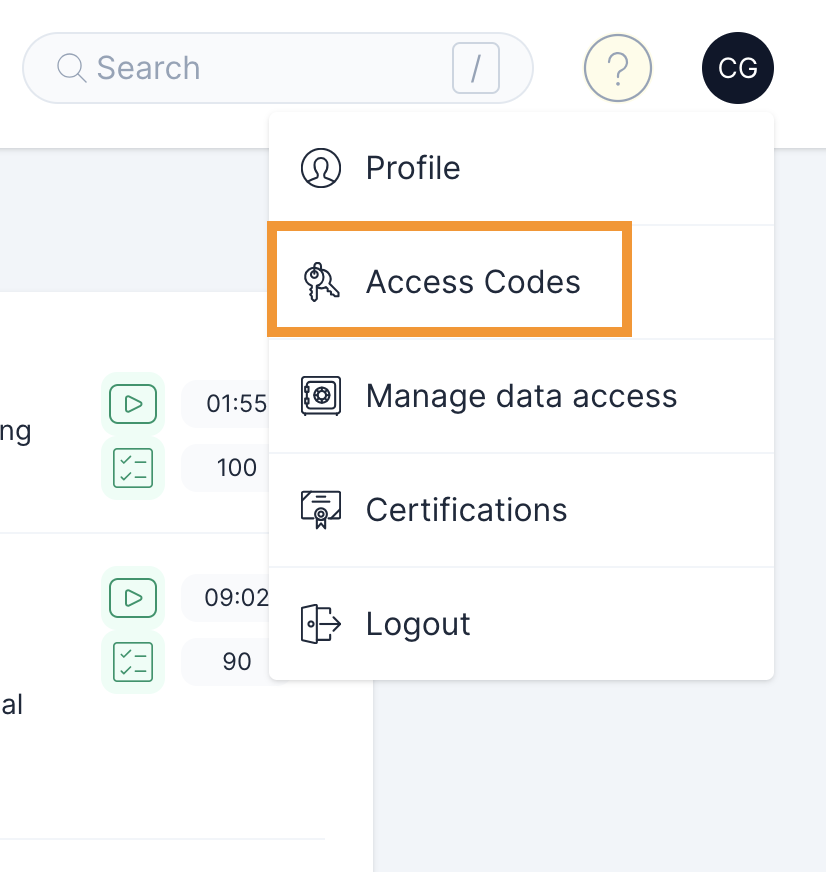
Task: Click the keys icon beside Access Codes
Action: pyautogui.click(x=320, y=281)
